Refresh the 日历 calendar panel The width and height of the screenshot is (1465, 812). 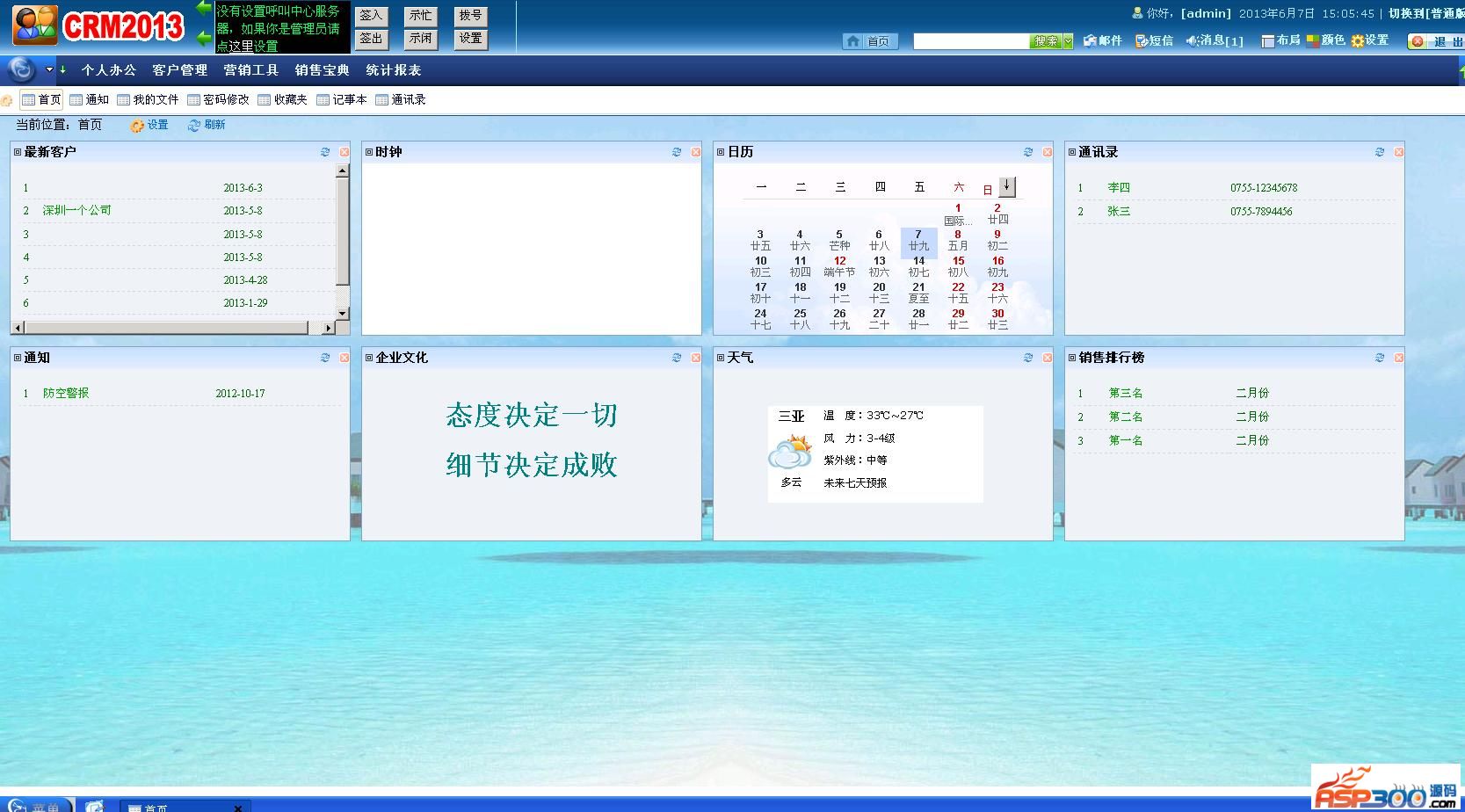tap(1027, 152)
